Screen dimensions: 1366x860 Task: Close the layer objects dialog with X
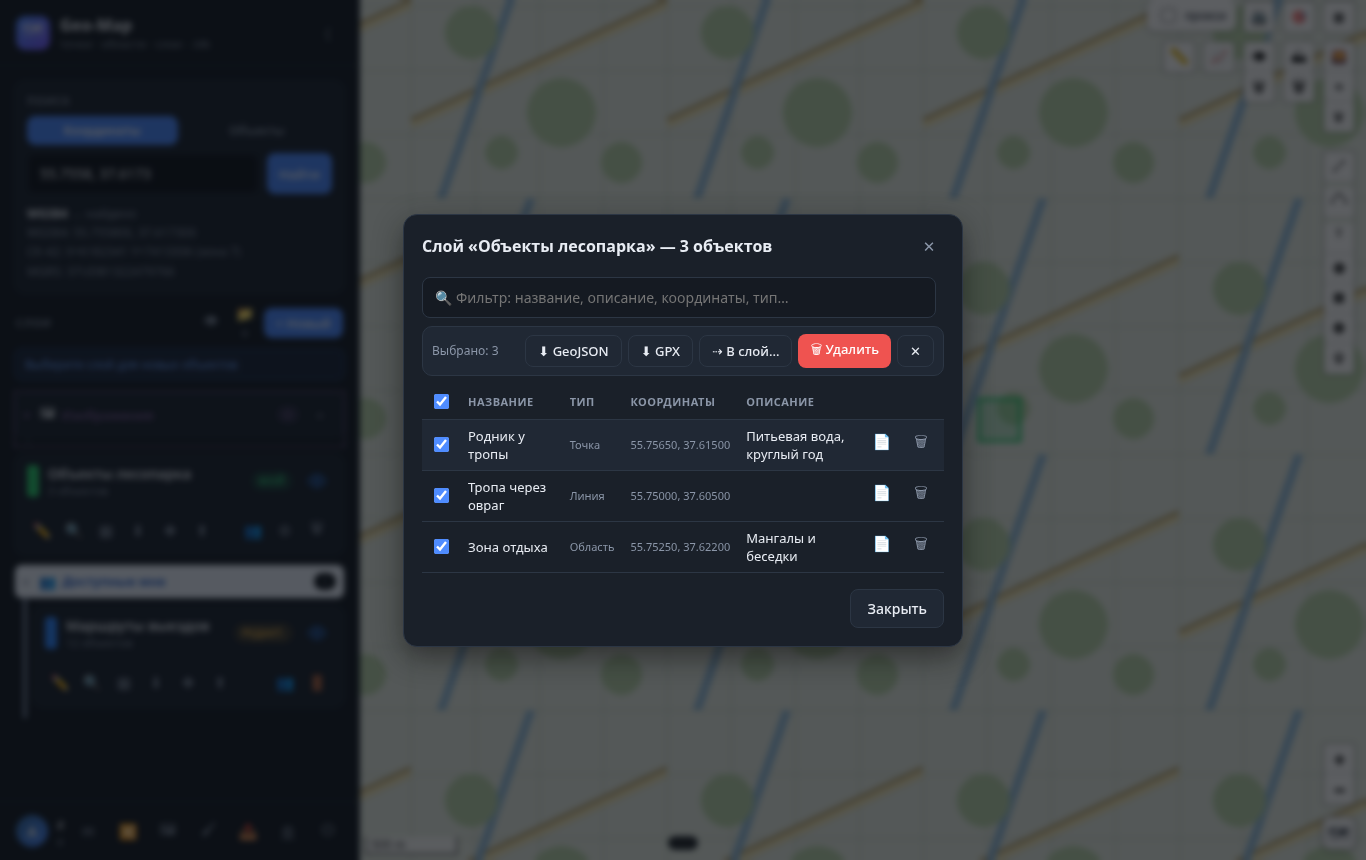click(x=929, y=247)
